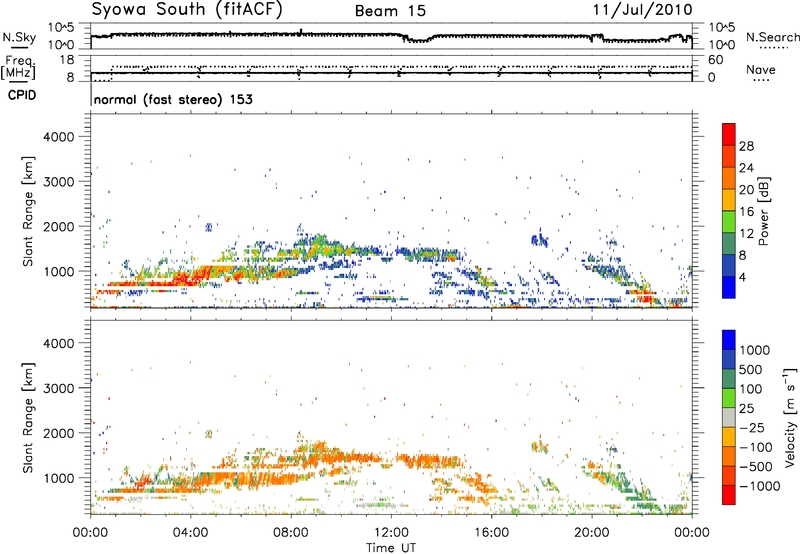Click the dotted N.Search line sample under its label
800x554 pixels.
point(773,48)
